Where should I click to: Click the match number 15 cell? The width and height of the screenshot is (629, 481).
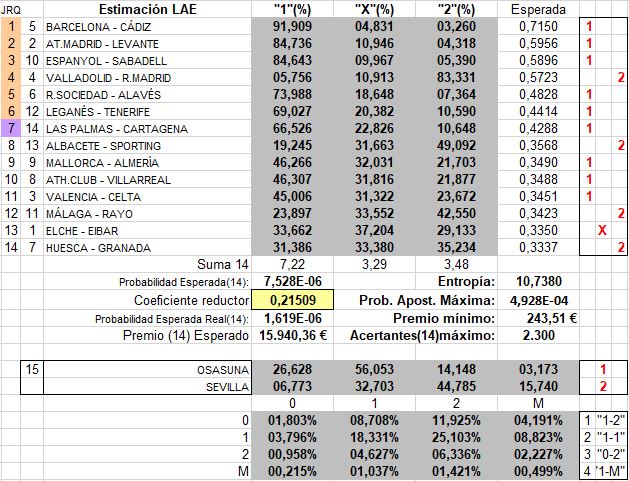32,369
